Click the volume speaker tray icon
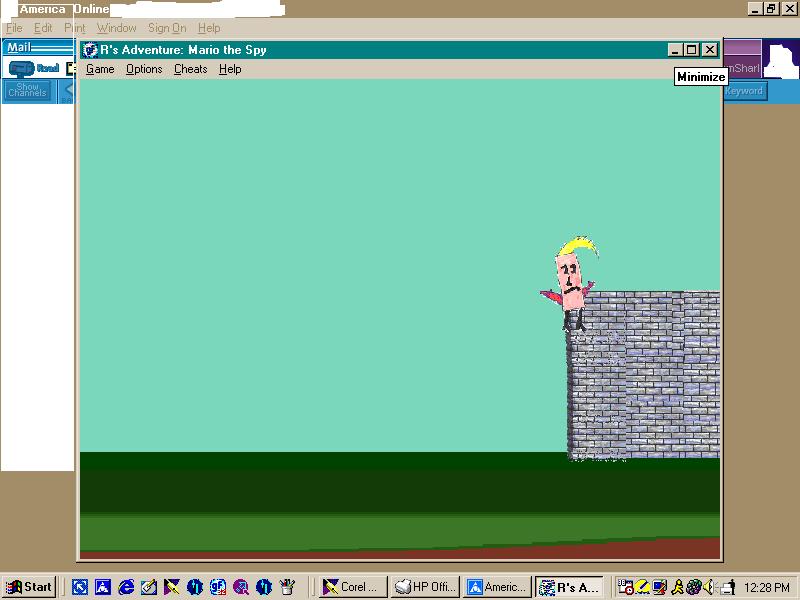The height and width of the screenshot is (600, 800). pyautogui.click(x=708, y=587)
